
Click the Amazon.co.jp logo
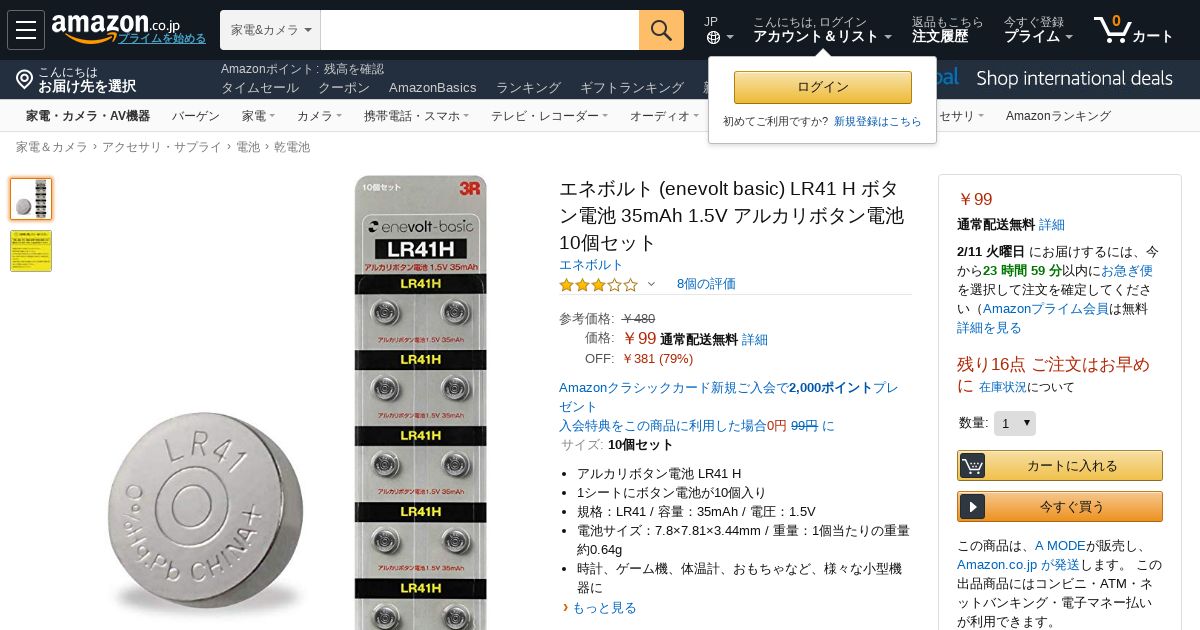(116, 27)
